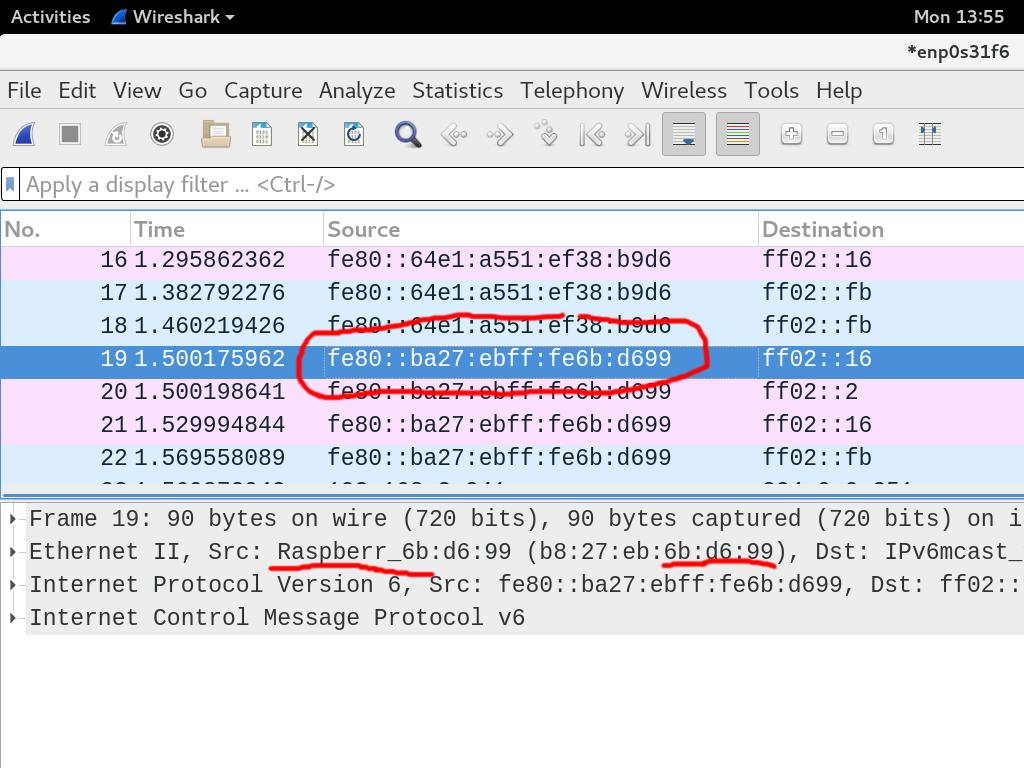Screen dimensions: 1024x768
Task: Reload this capture file
Action: (354, 135)
